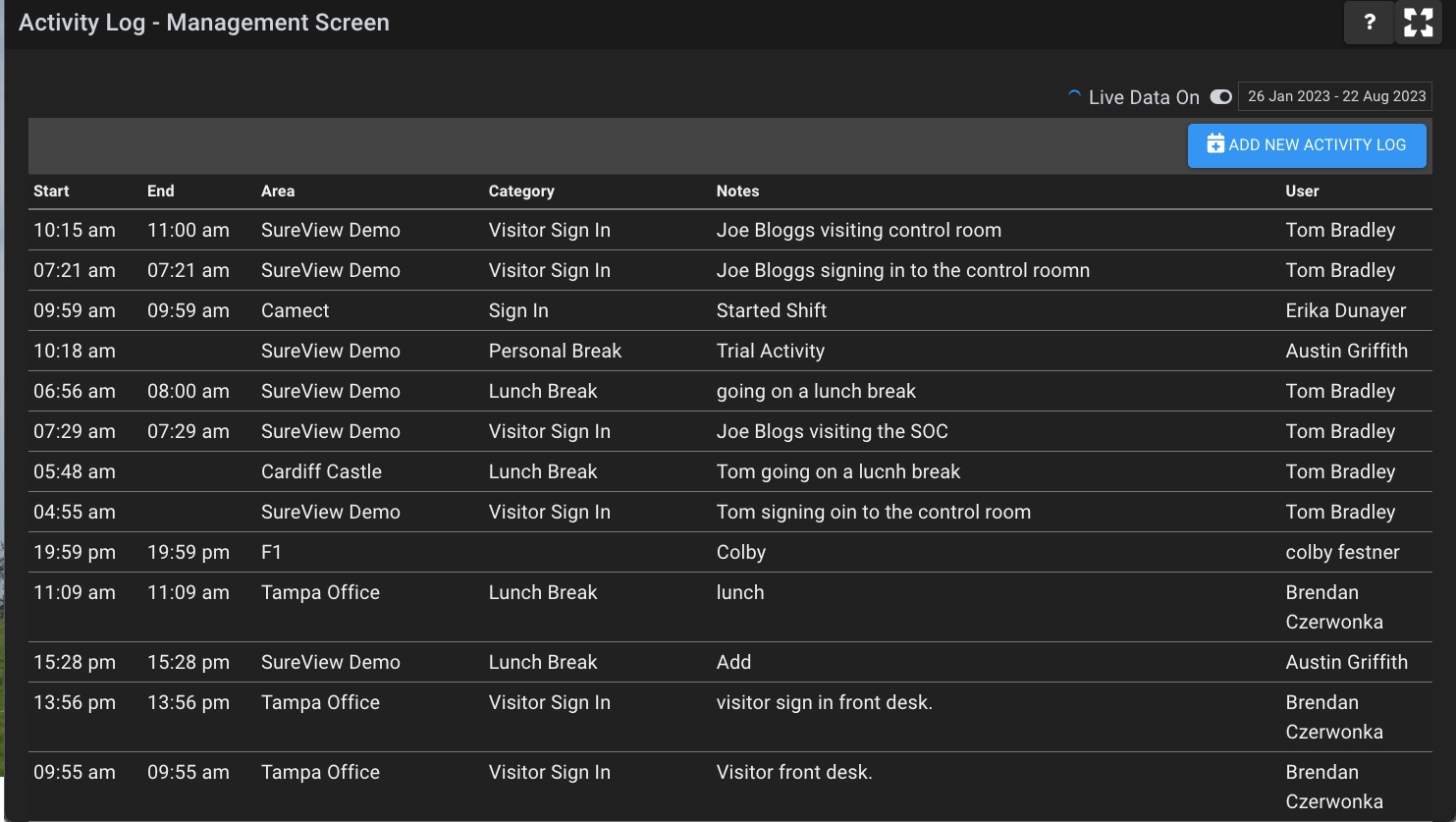The width and height of the screenshot is (1456, 822).
Task: Select the Notes column header
Action: tap(737, 191)
